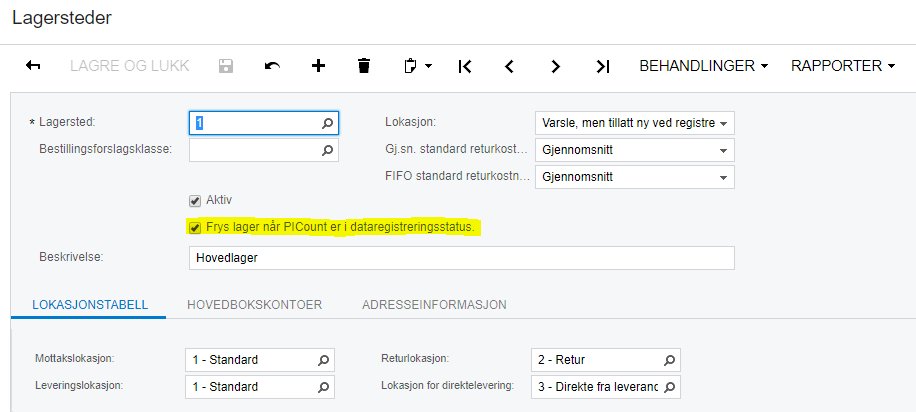
Task: Open lookup for Returlokasjon field
Action: click(x=669, y=360)
